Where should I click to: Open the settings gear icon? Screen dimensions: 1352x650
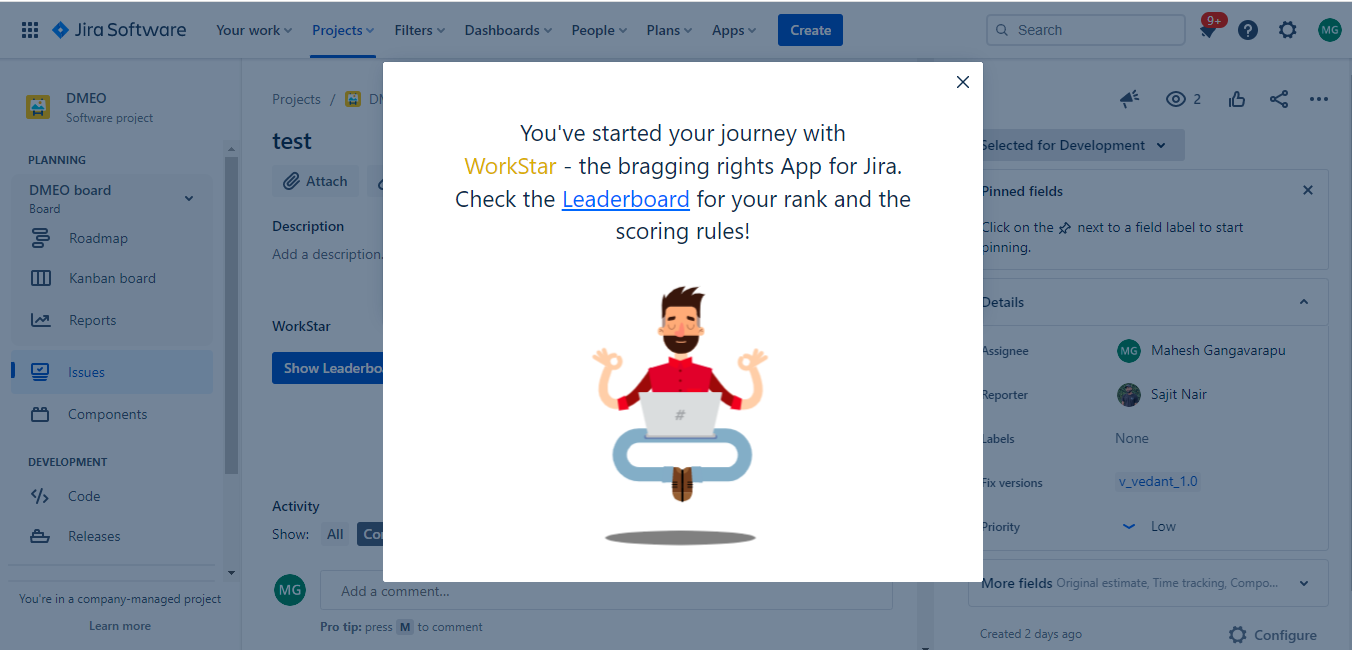pos(1288,30)
